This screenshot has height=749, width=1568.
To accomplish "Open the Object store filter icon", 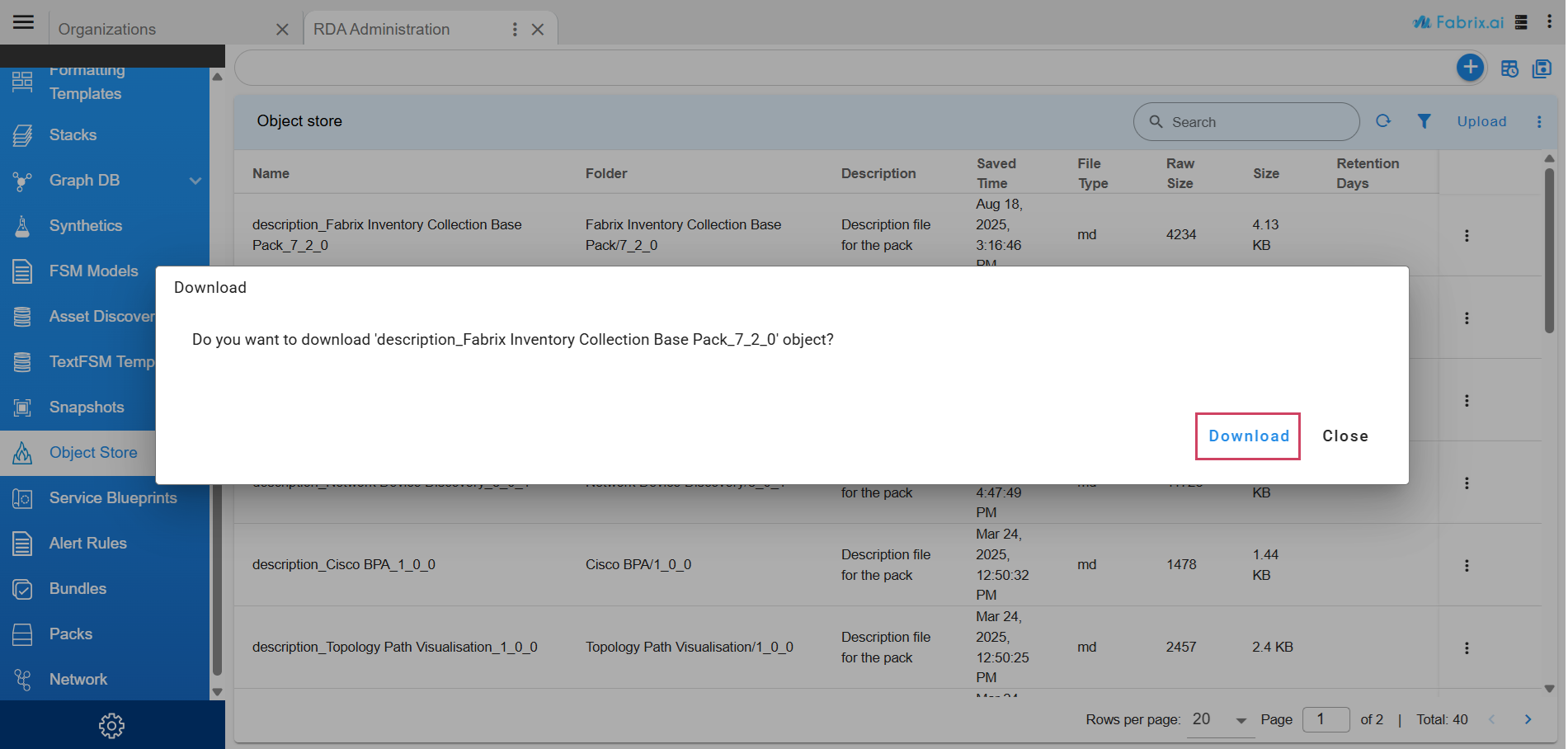I will [x=1424, y=121].
